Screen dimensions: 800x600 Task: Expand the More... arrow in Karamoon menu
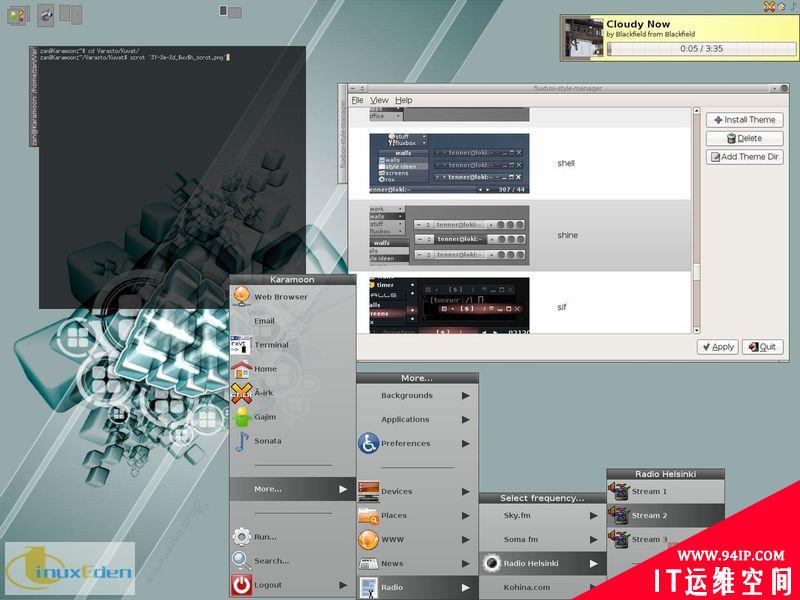[x=343, y=489]
